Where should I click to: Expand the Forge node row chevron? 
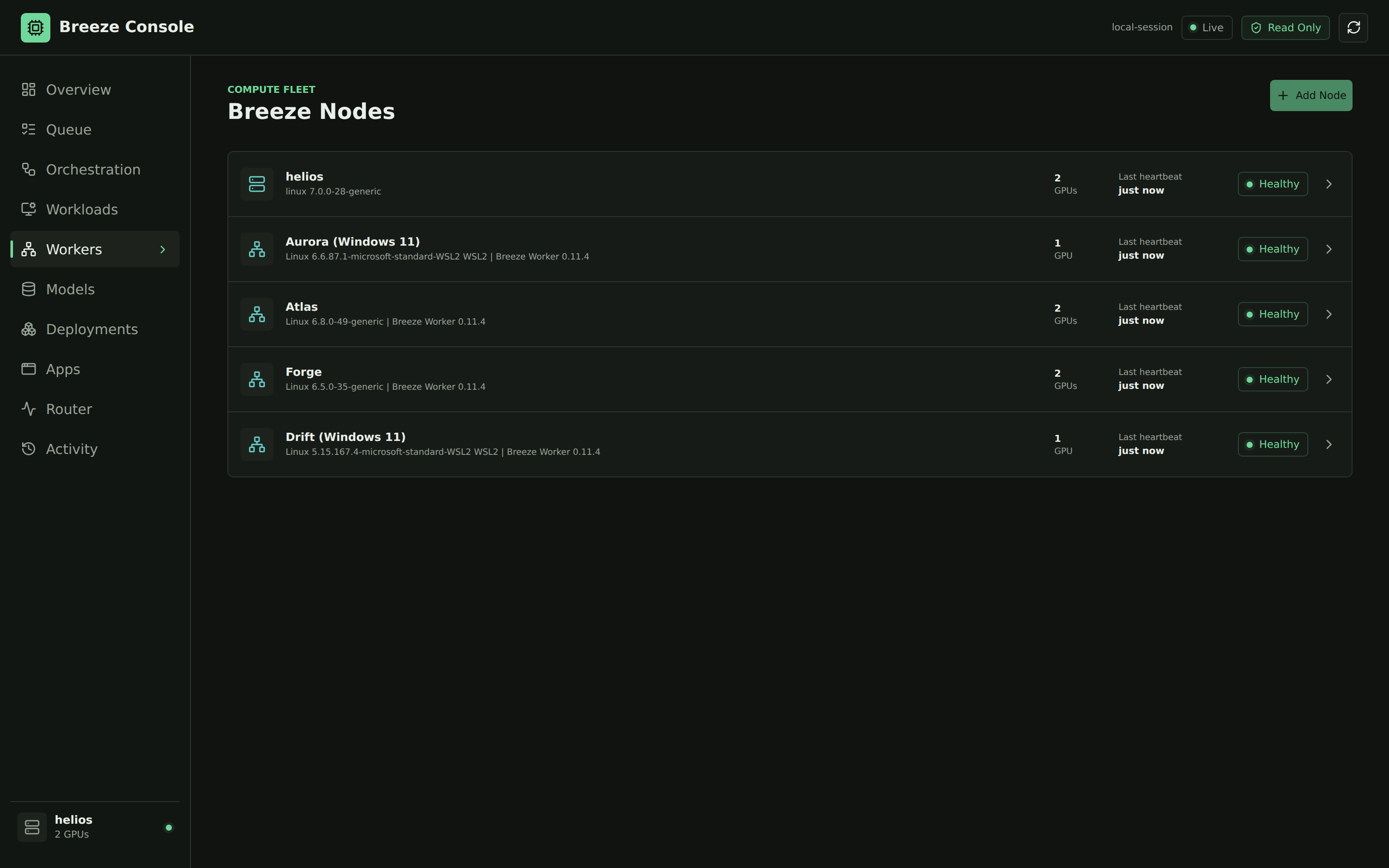coord(1329,379)
